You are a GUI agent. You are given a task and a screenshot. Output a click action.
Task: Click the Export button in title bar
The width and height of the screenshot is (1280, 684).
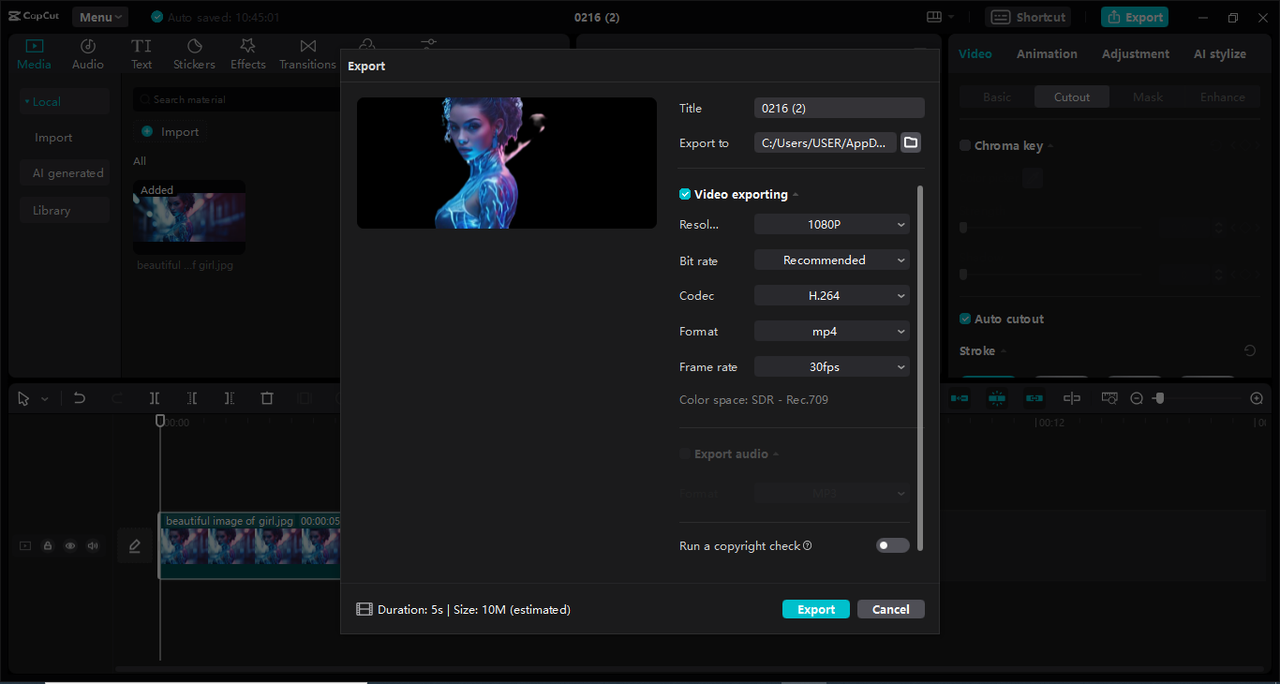[x=1134, y=17]
